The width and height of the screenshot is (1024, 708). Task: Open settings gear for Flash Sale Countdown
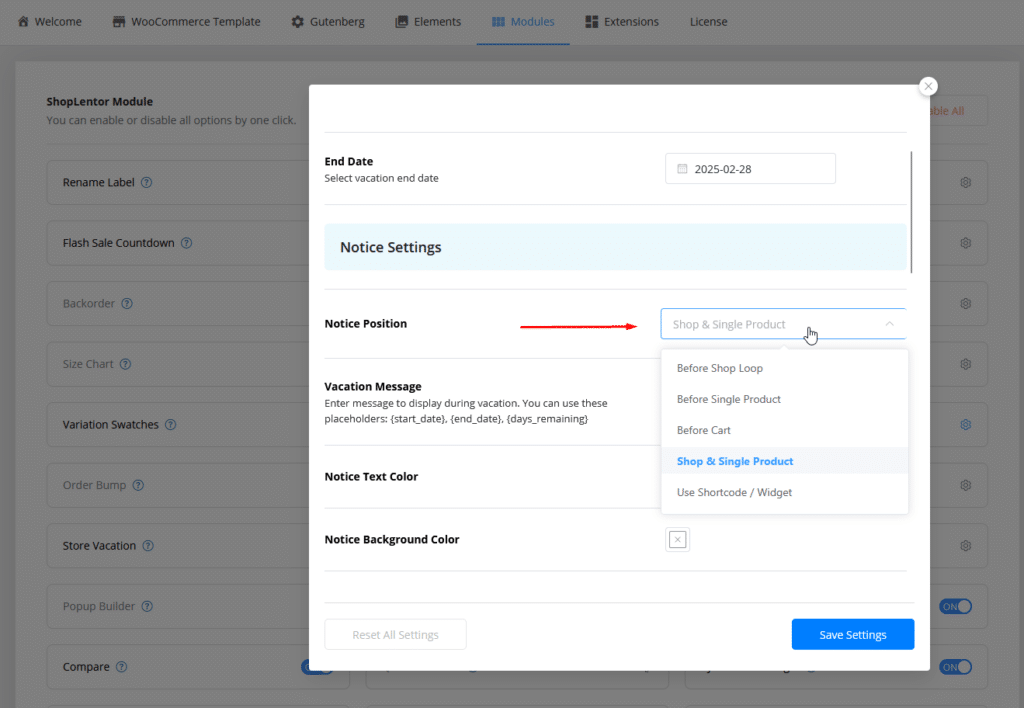965,243
